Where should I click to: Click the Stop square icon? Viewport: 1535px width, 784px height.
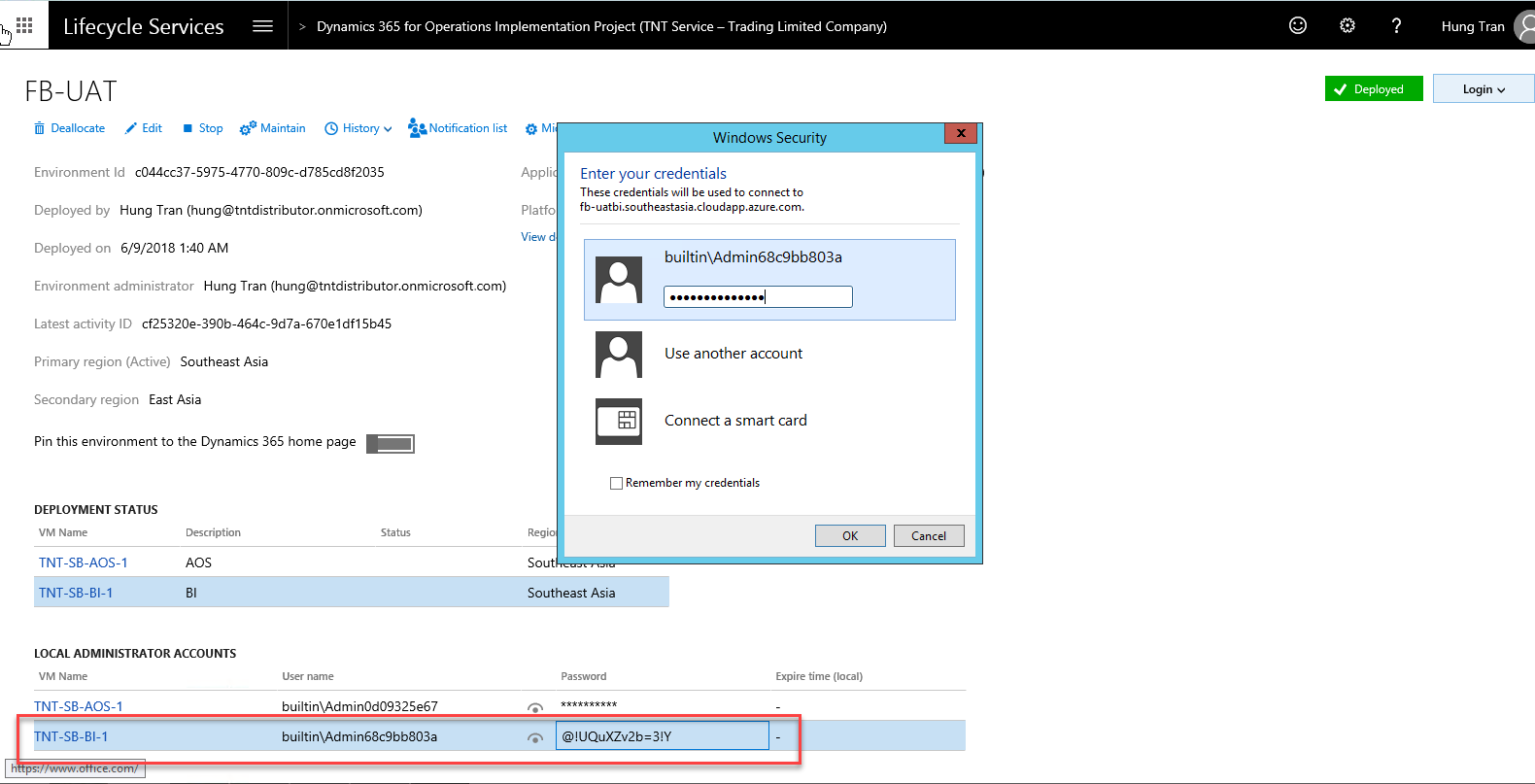pyautogui.click(x=188, y=128)
